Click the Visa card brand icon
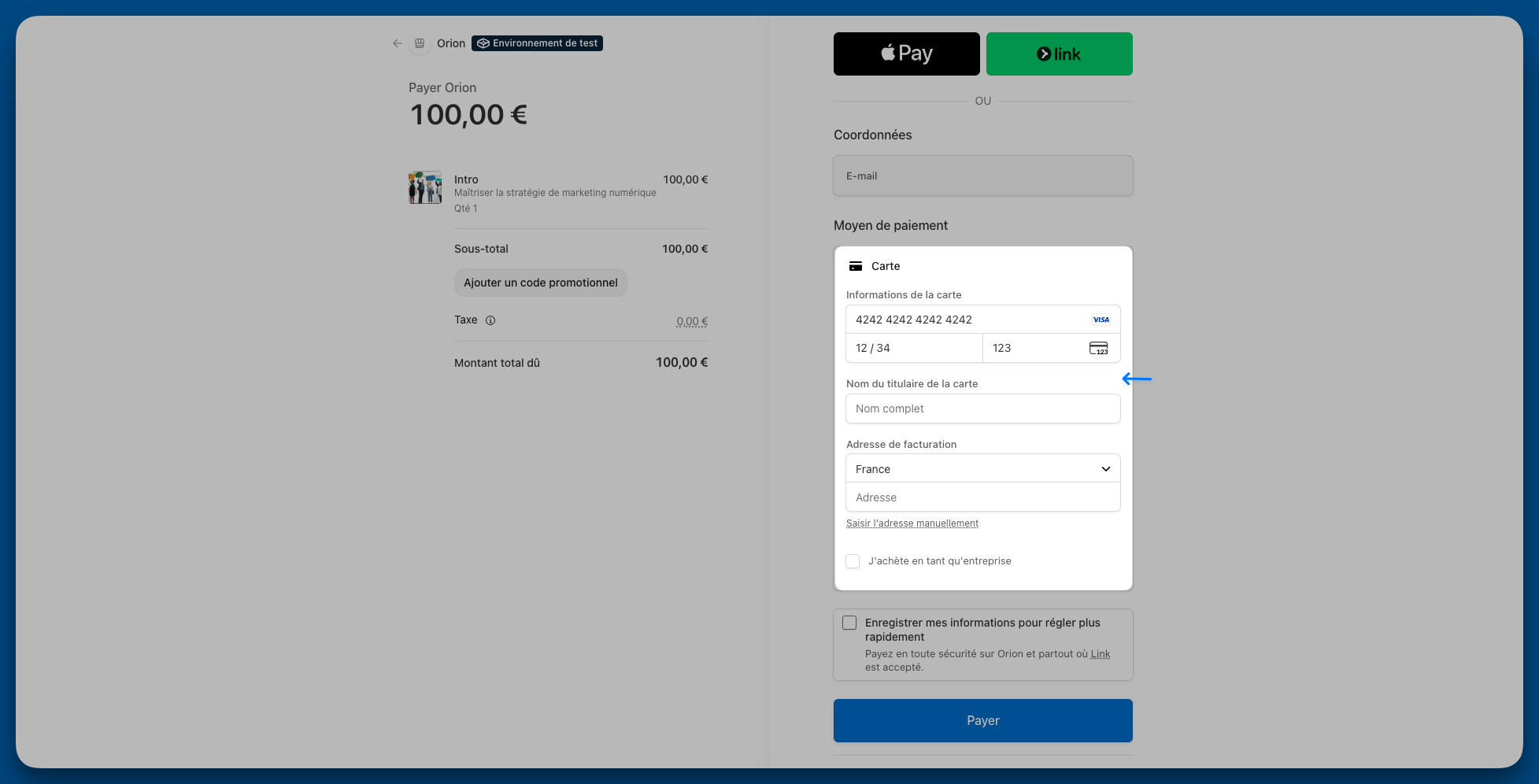 click(1101, 320)
